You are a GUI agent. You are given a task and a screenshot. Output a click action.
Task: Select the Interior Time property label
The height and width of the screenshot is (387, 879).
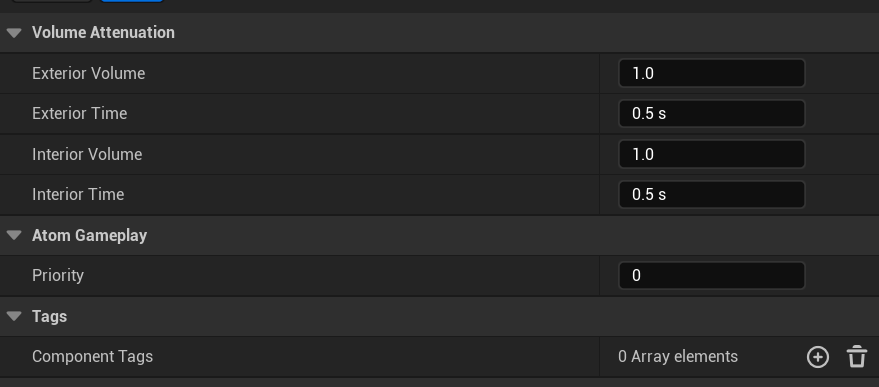tap(78, 195)
